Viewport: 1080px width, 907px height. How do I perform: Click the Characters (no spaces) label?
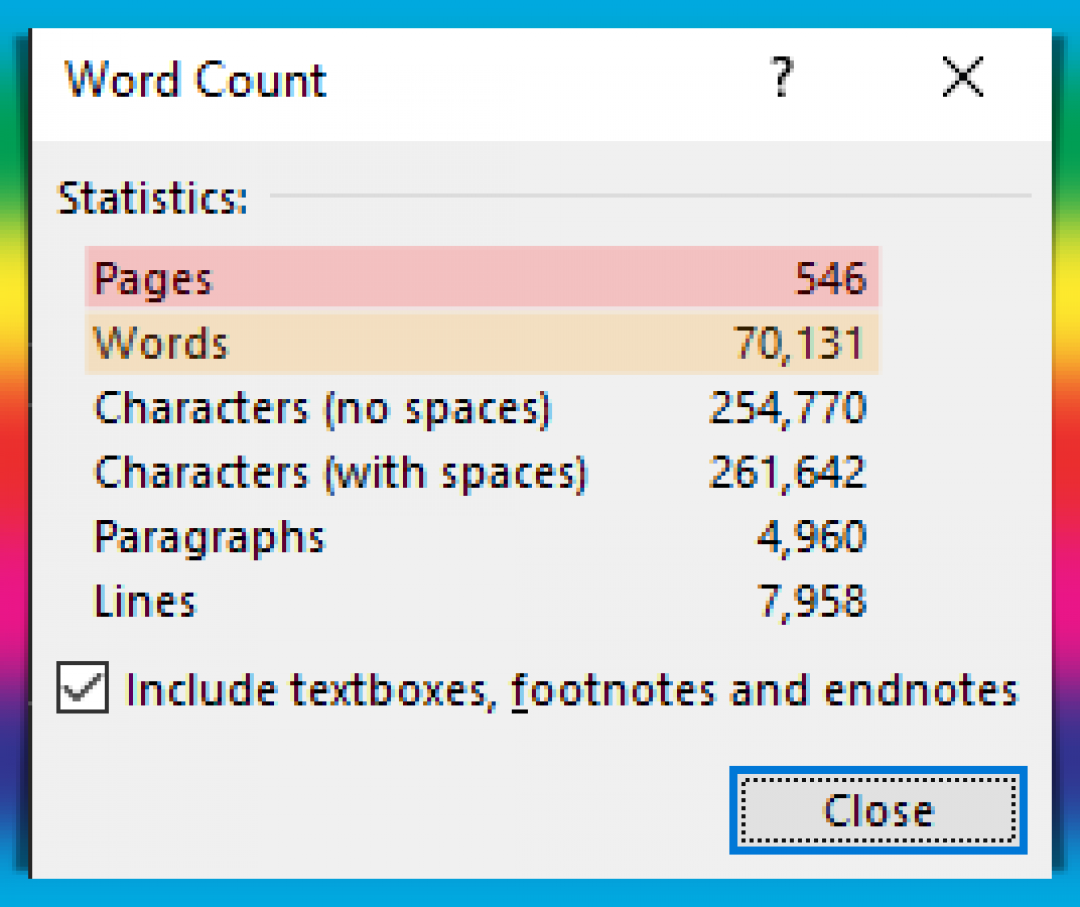322,408
